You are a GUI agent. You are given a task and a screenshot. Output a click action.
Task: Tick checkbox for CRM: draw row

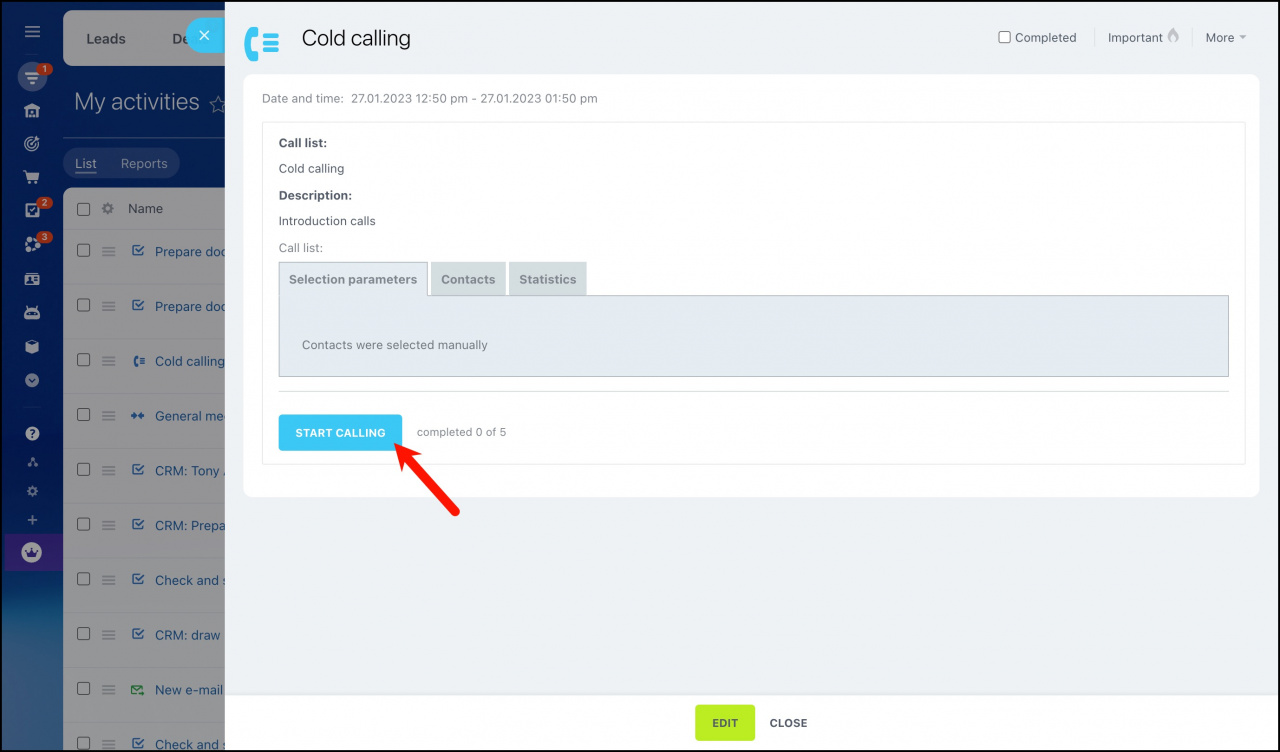click(84, 634)
